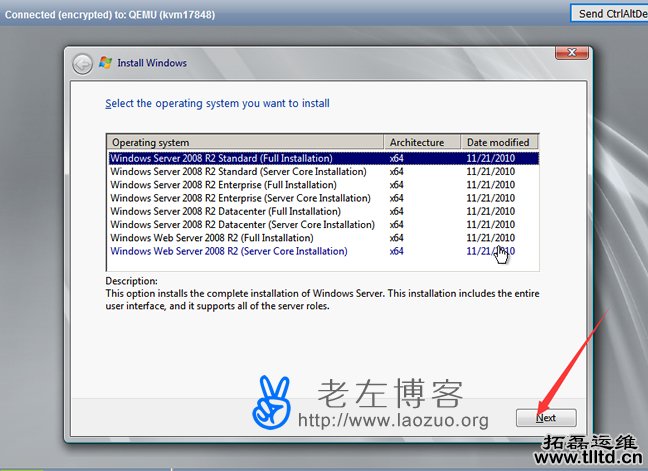Click the 11/21/2010 date in Datacenter (Full Installation) row
This screenshot has height=471, width=648.
pos(491,211)
